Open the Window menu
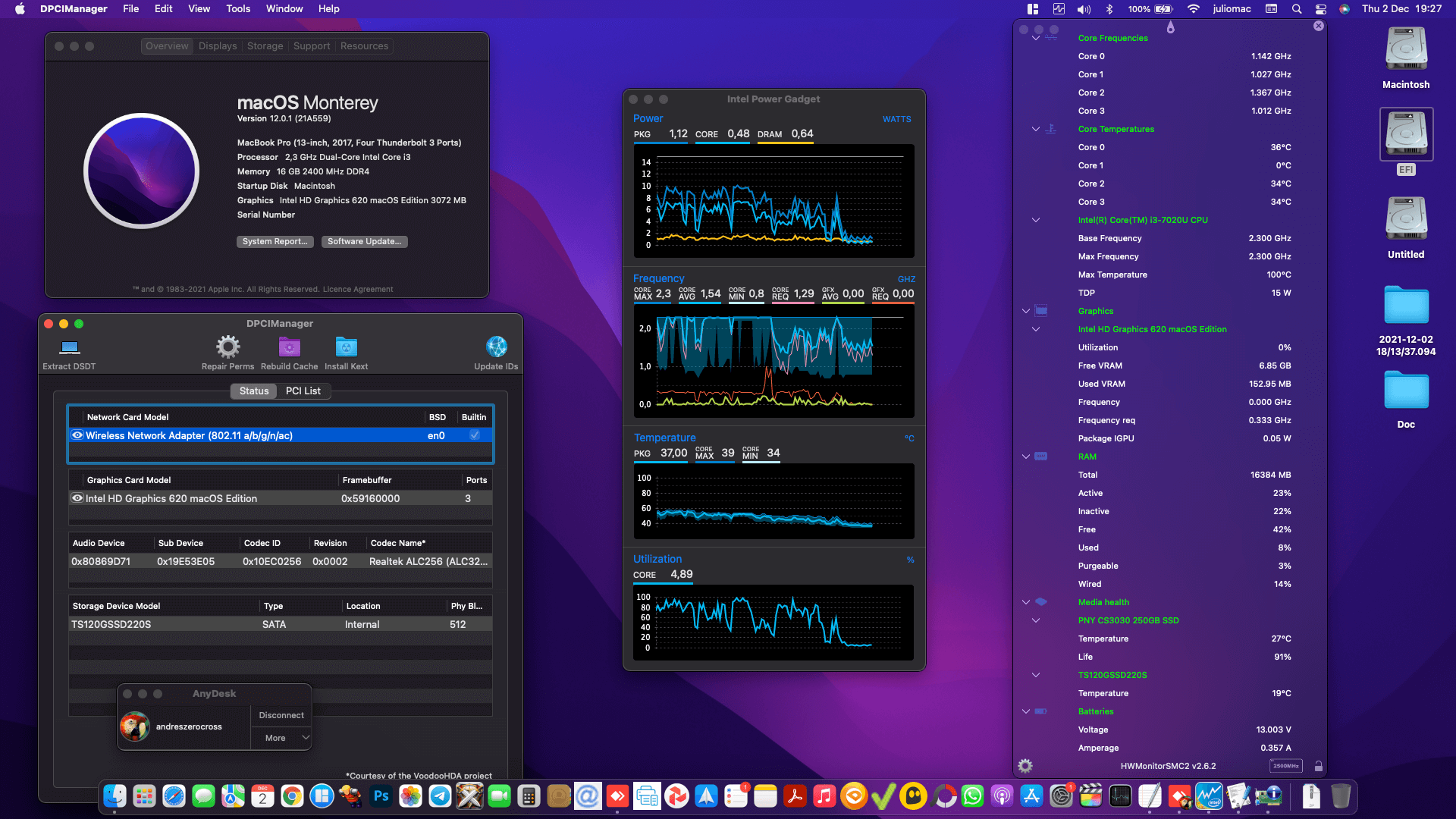1456x819 pixels. coord(284,9)
